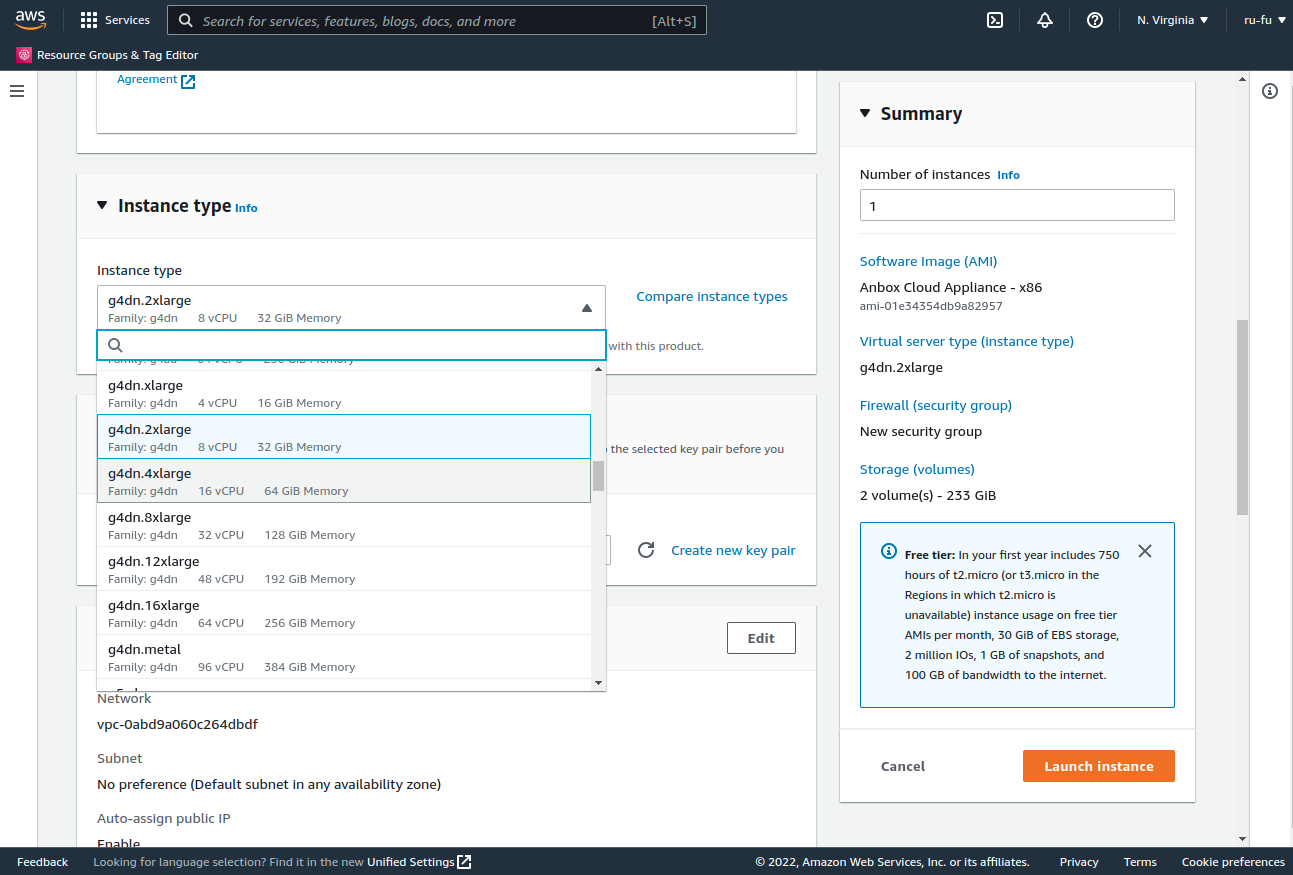Screen dimensions: 1293x875
Task: Click 'Anbox Cloud Appliance - x86' text
Action: coord(951,287)
